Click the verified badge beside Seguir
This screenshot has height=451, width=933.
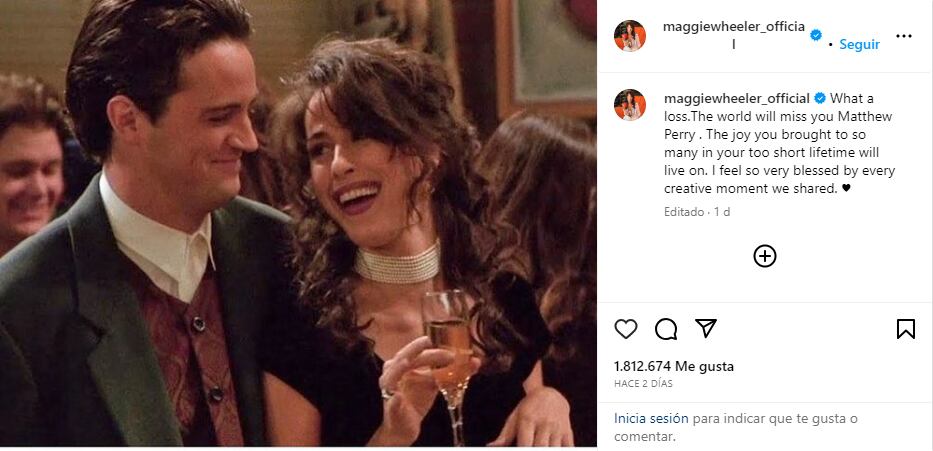[x=816, y=35]
